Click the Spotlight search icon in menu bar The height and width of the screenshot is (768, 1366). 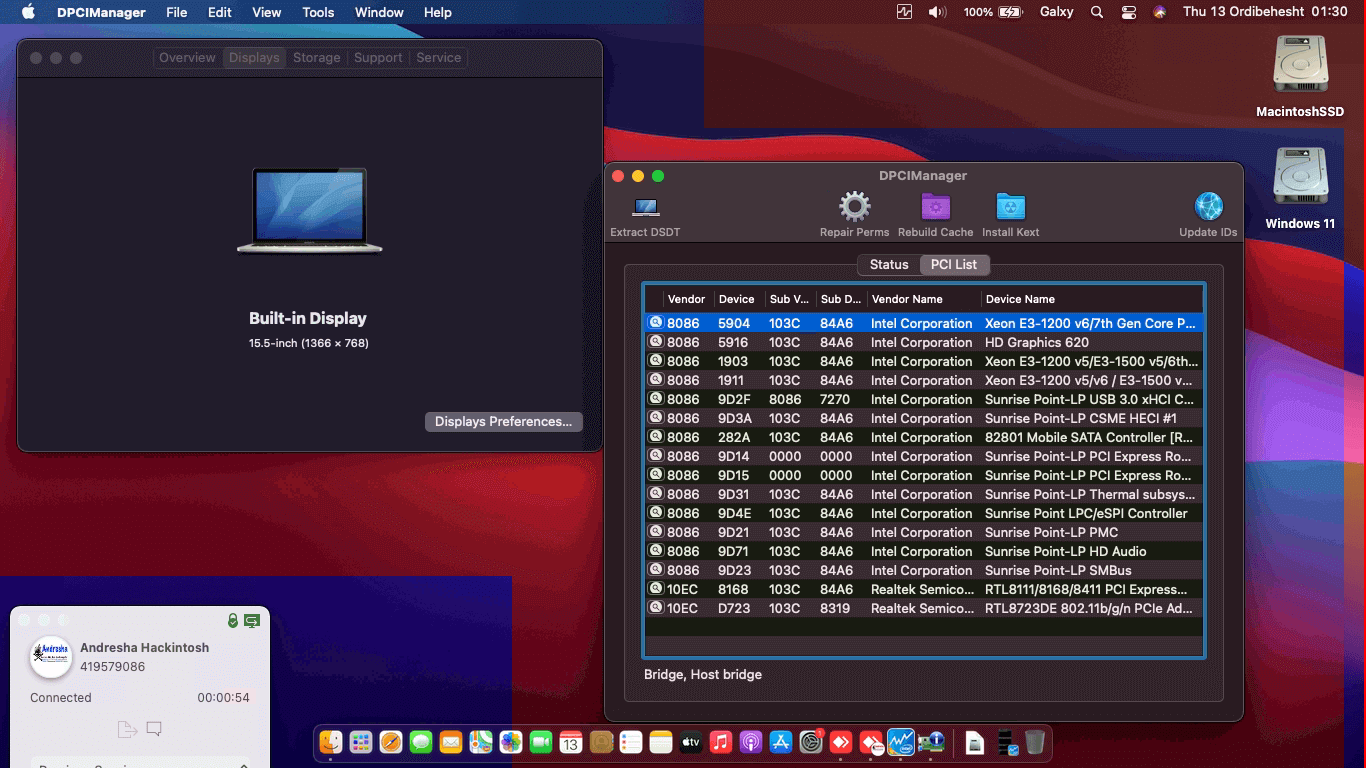click(1097, 12)
